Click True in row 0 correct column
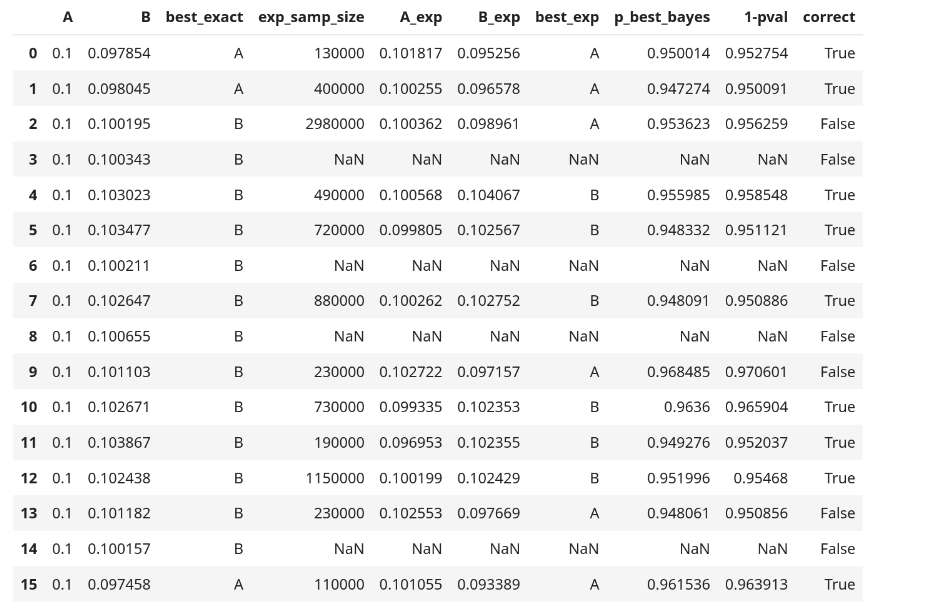Image resolution: width=925 pixels, height=608 pixels. click(x=839, y=54)
